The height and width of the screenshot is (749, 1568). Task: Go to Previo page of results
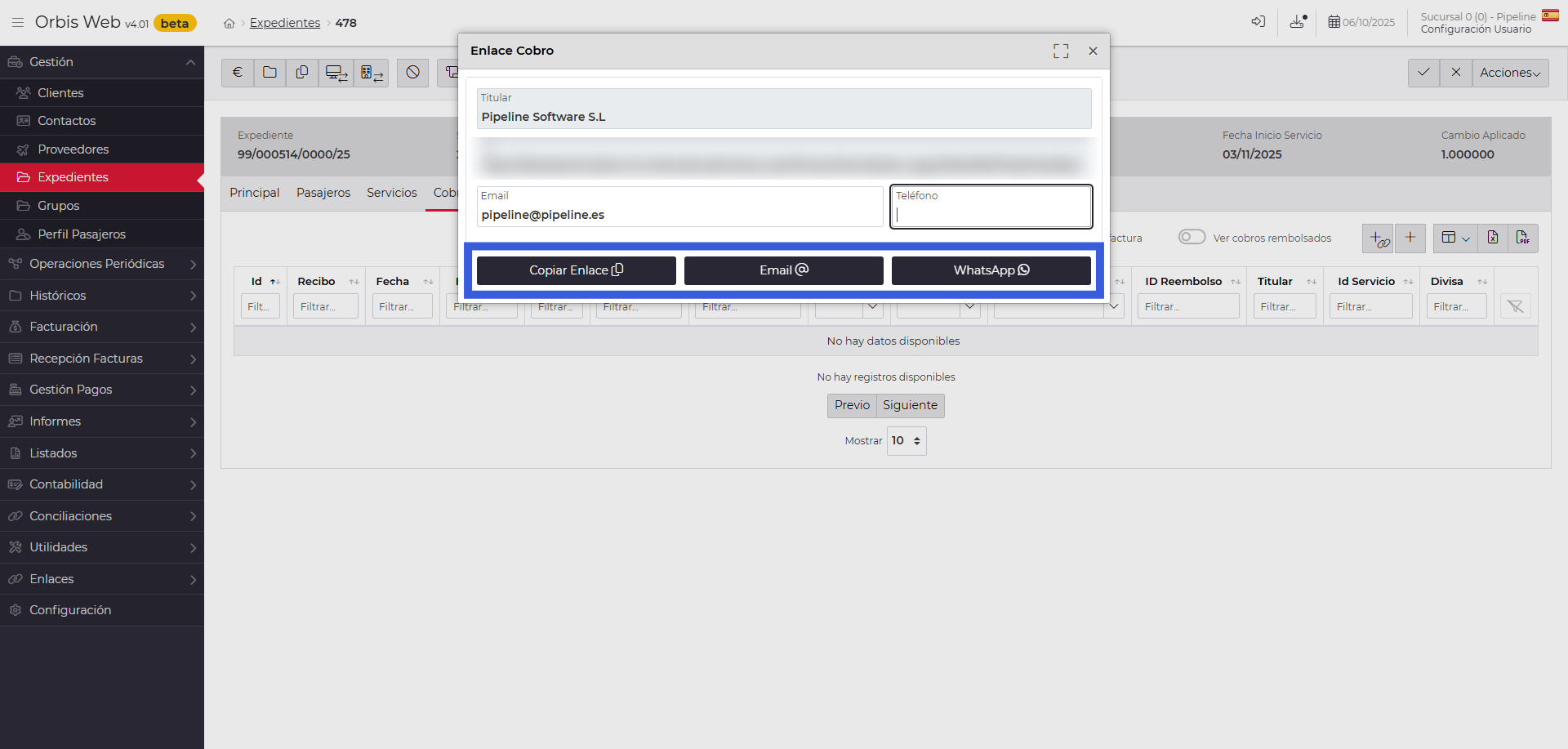click(x=852, y=405)
